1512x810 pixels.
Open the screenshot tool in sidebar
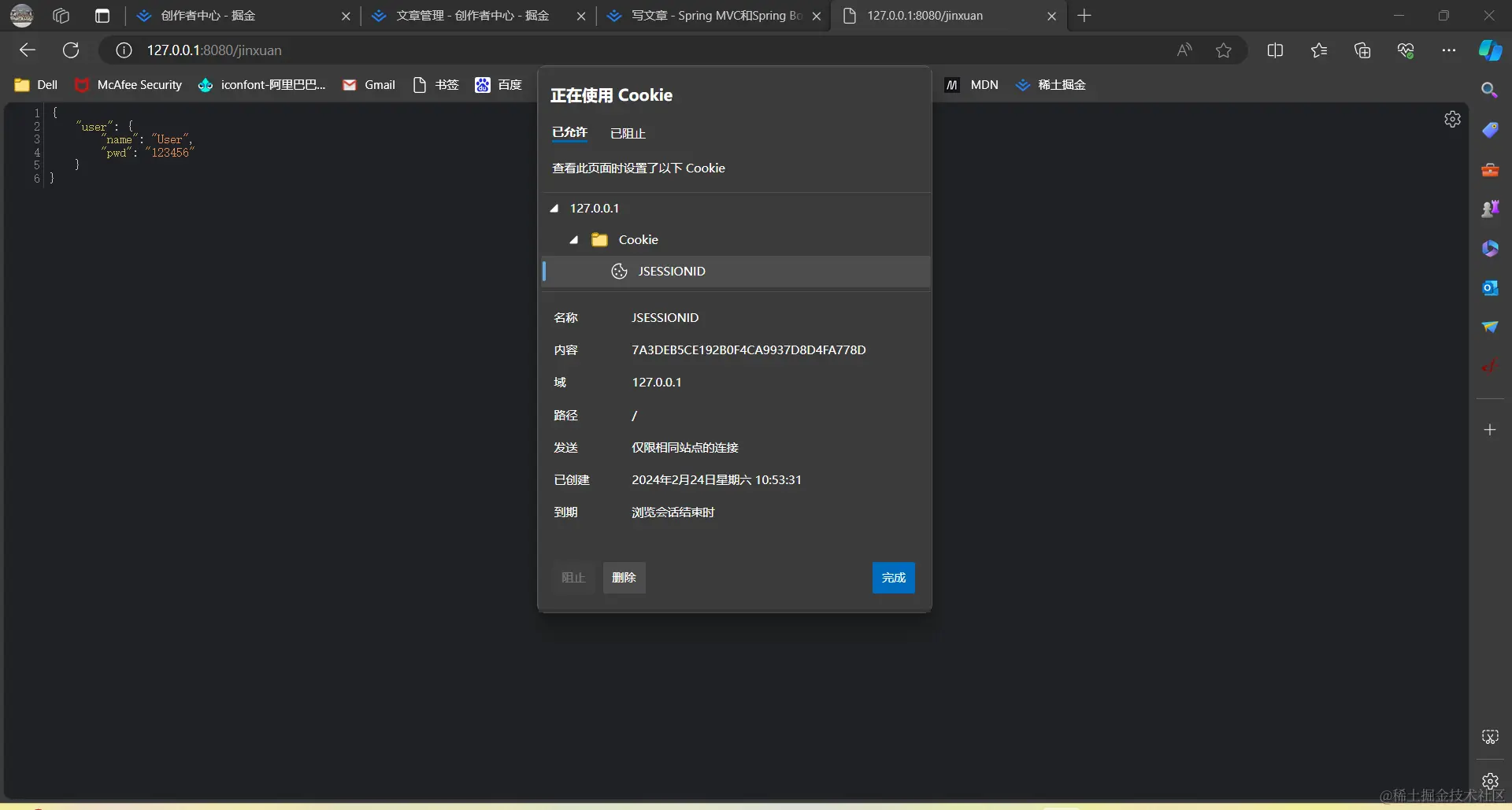point(1490,737)
